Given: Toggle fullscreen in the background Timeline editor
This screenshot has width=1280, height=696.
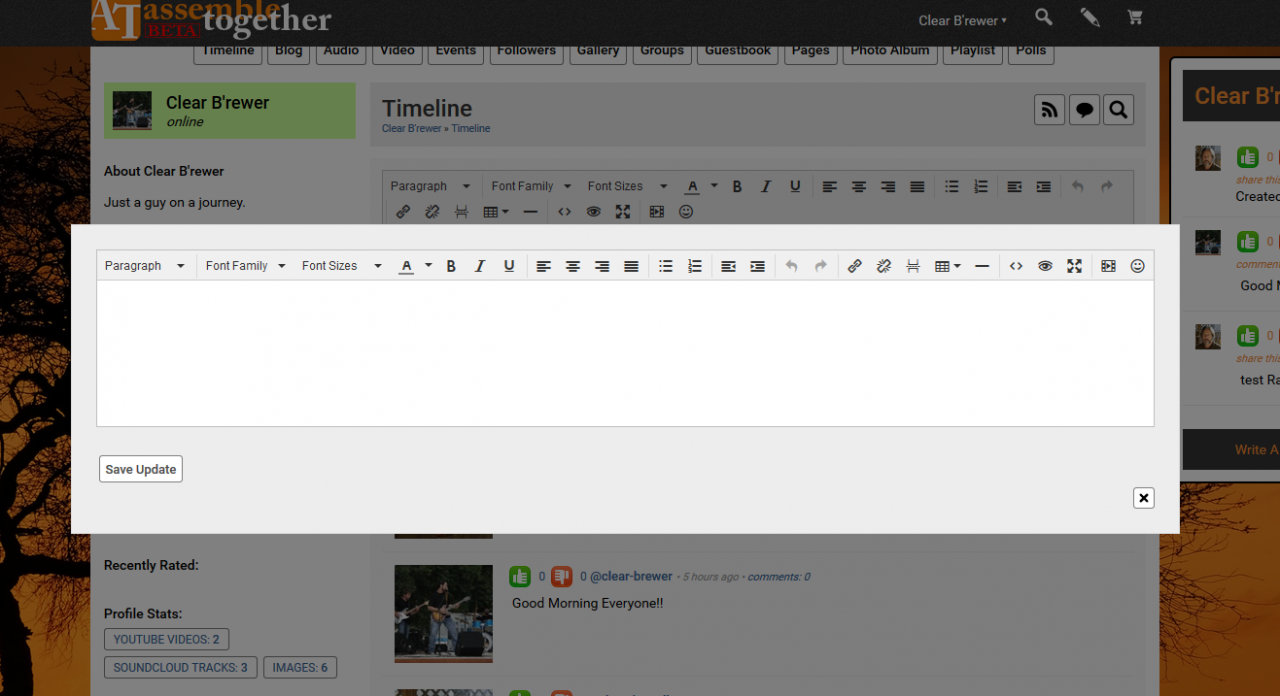Looking at the screenshot, I should tap(623, 212).
